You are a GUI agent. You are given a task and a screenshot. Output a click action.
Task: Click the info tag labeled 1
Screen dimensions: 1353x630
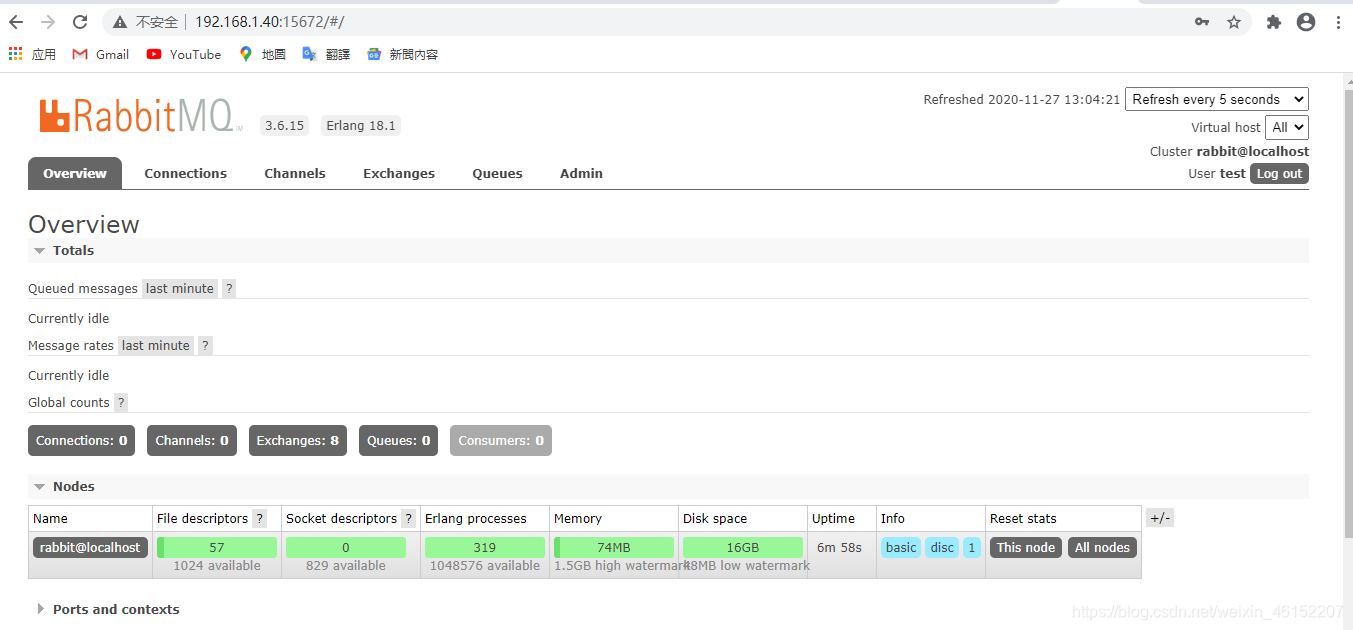pos(971,547)
